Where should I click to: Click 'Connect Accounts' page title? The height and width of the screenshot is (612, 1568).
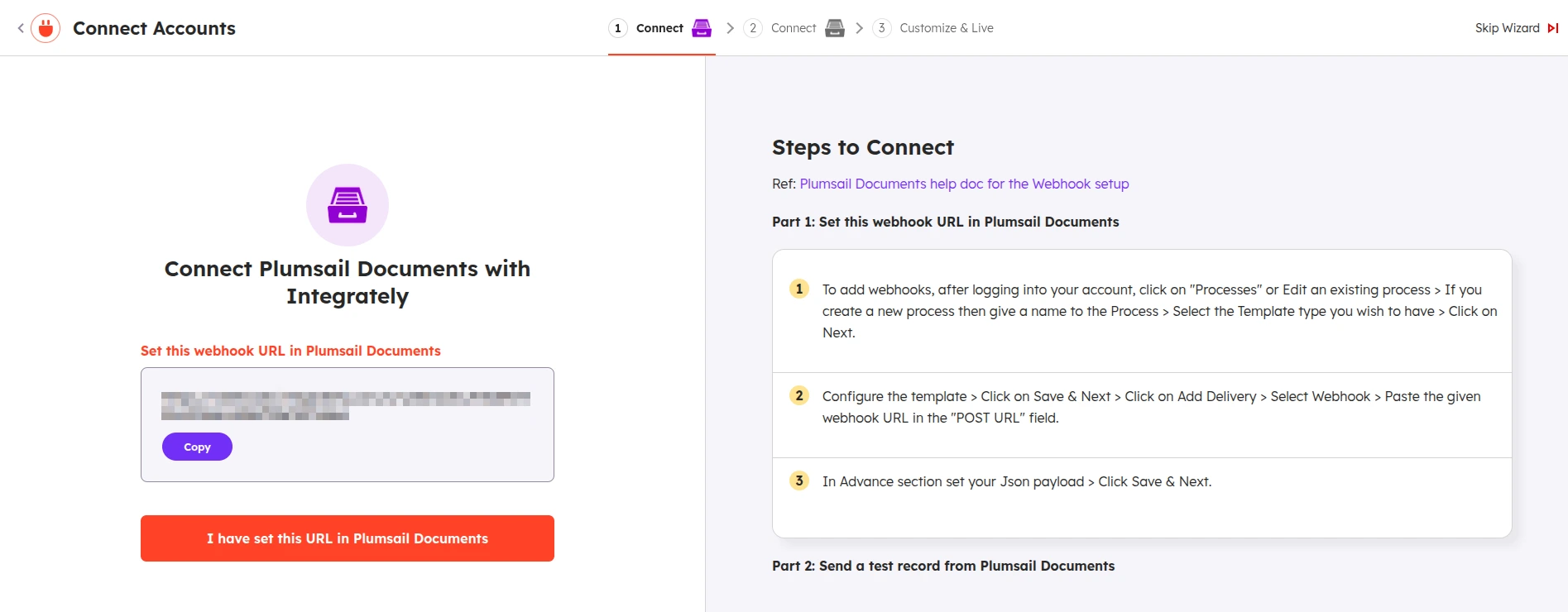(154, 28)
